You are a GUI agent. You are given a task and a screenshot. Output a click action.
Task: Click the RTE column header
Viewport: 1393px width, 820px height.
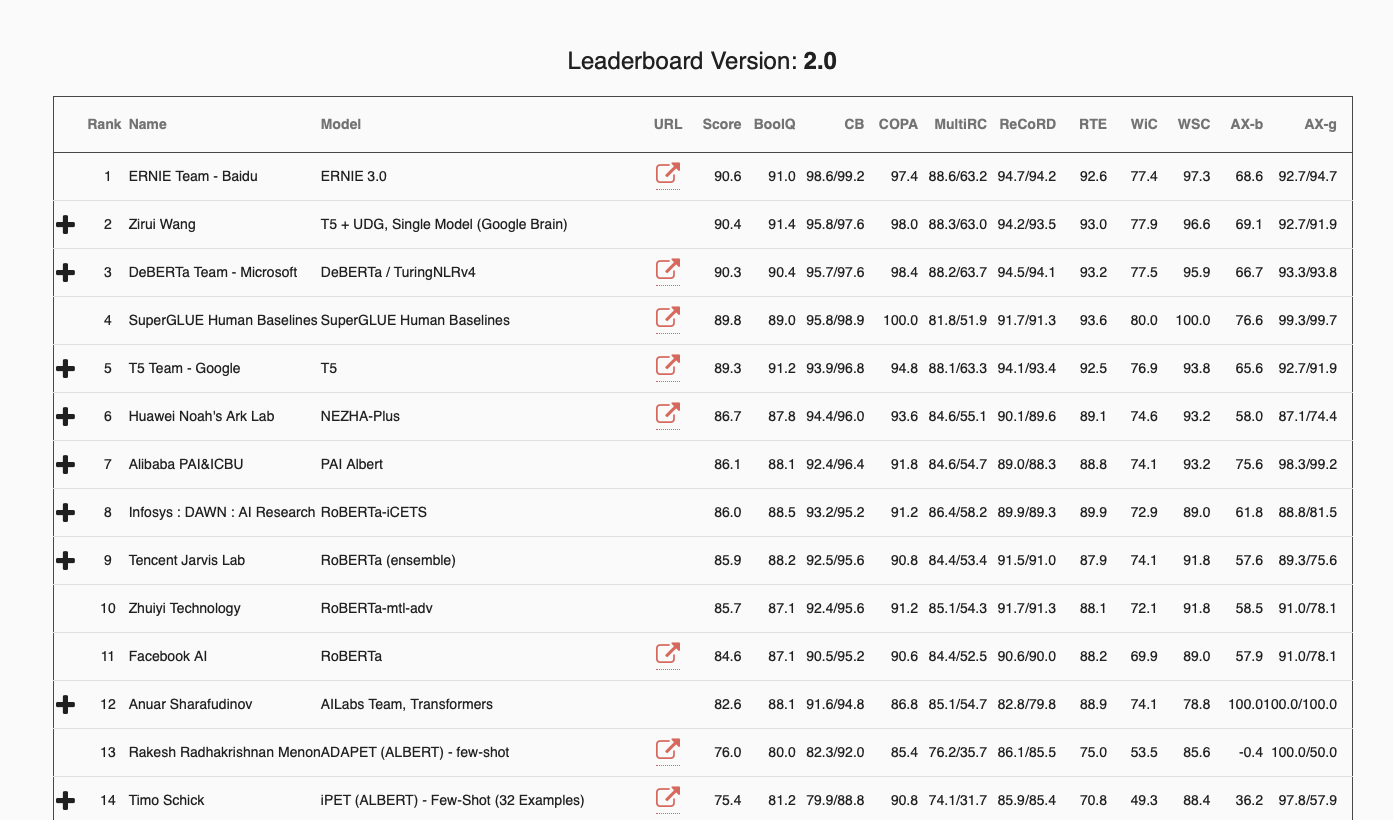pyautogui.click(x=1093, y=125)
